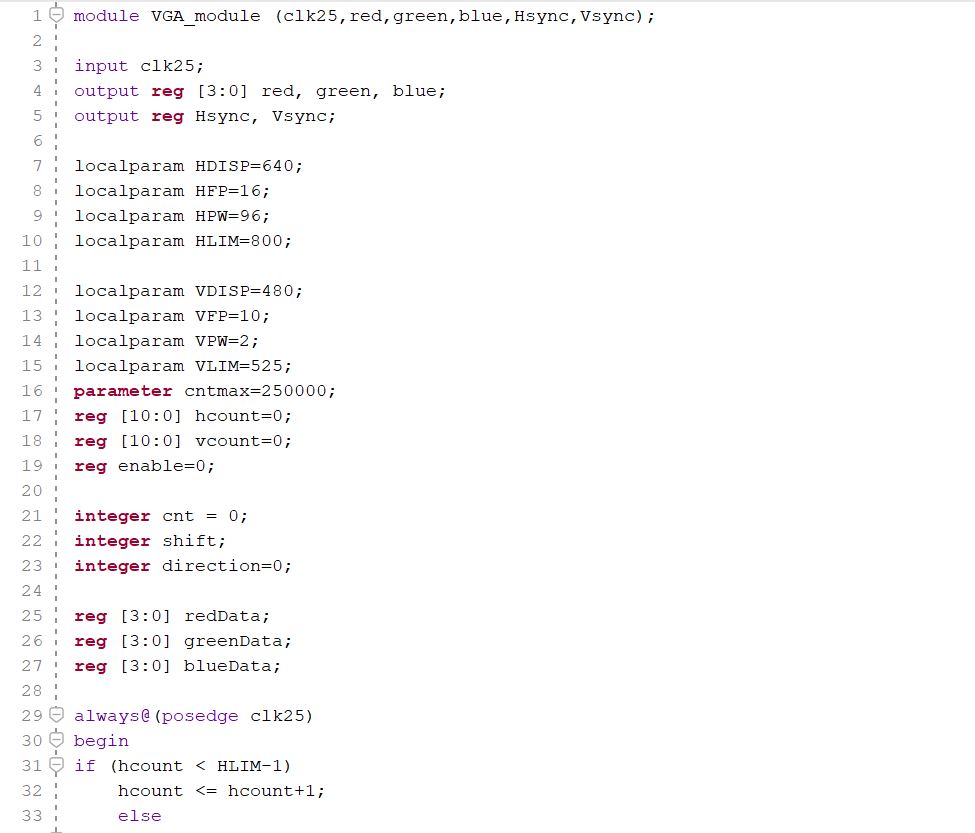The image size is (975, 833).
Task: Collapse the always@ block fold marker
Action: point(56,716)
